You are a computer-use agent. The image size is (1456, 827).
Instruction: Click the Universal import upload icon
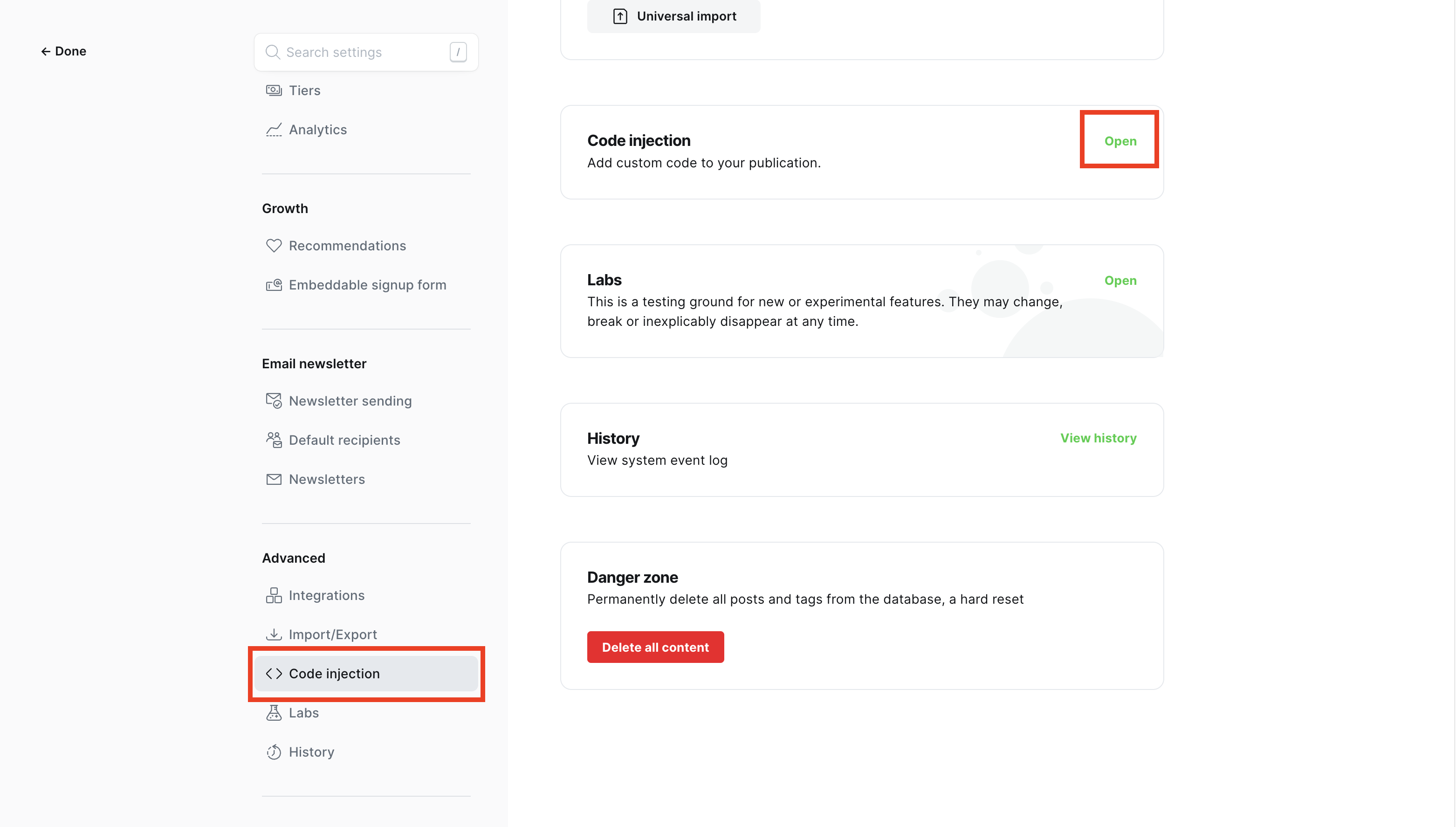pos(620,16)
